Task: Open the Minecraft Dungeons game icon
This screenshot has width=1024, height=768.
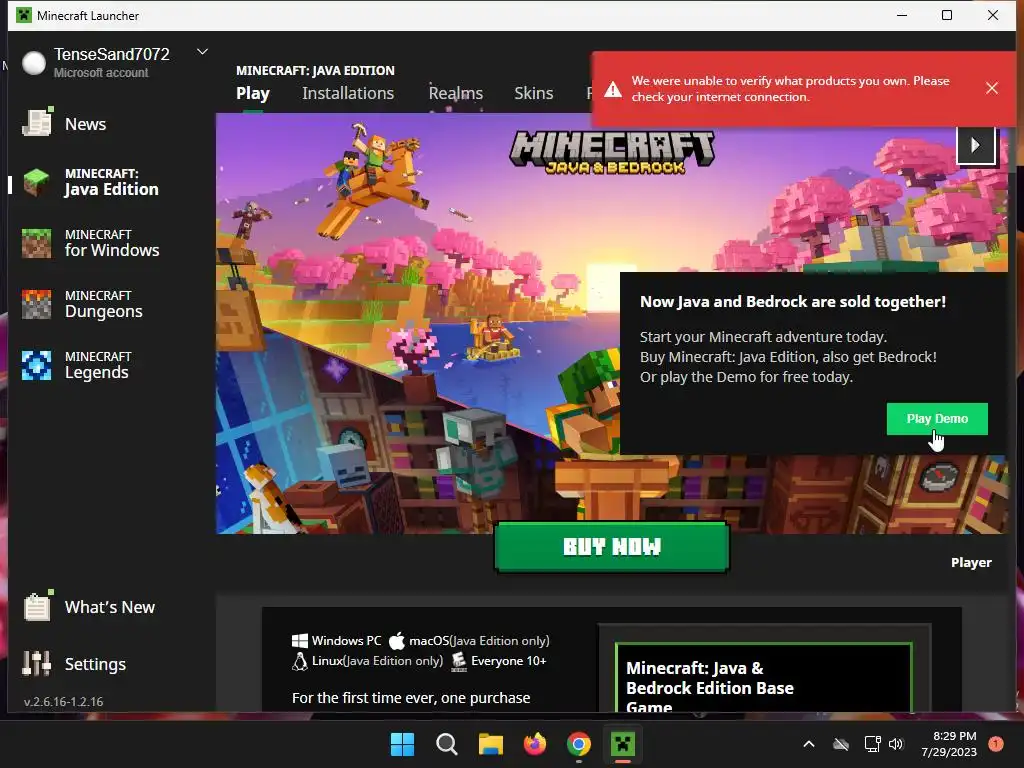Action: (37, 304)
